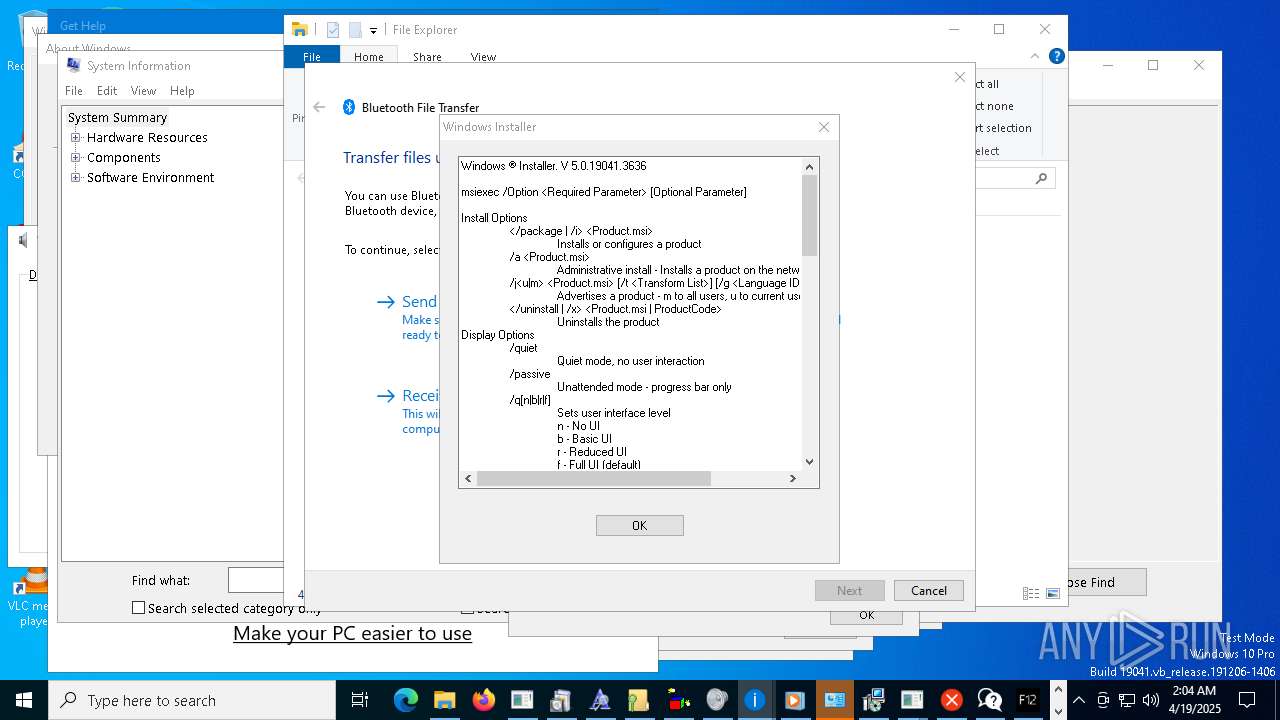Expand Components tree node
The width and height of the screenshot is (1280, 720).
(x=75, y=158)
